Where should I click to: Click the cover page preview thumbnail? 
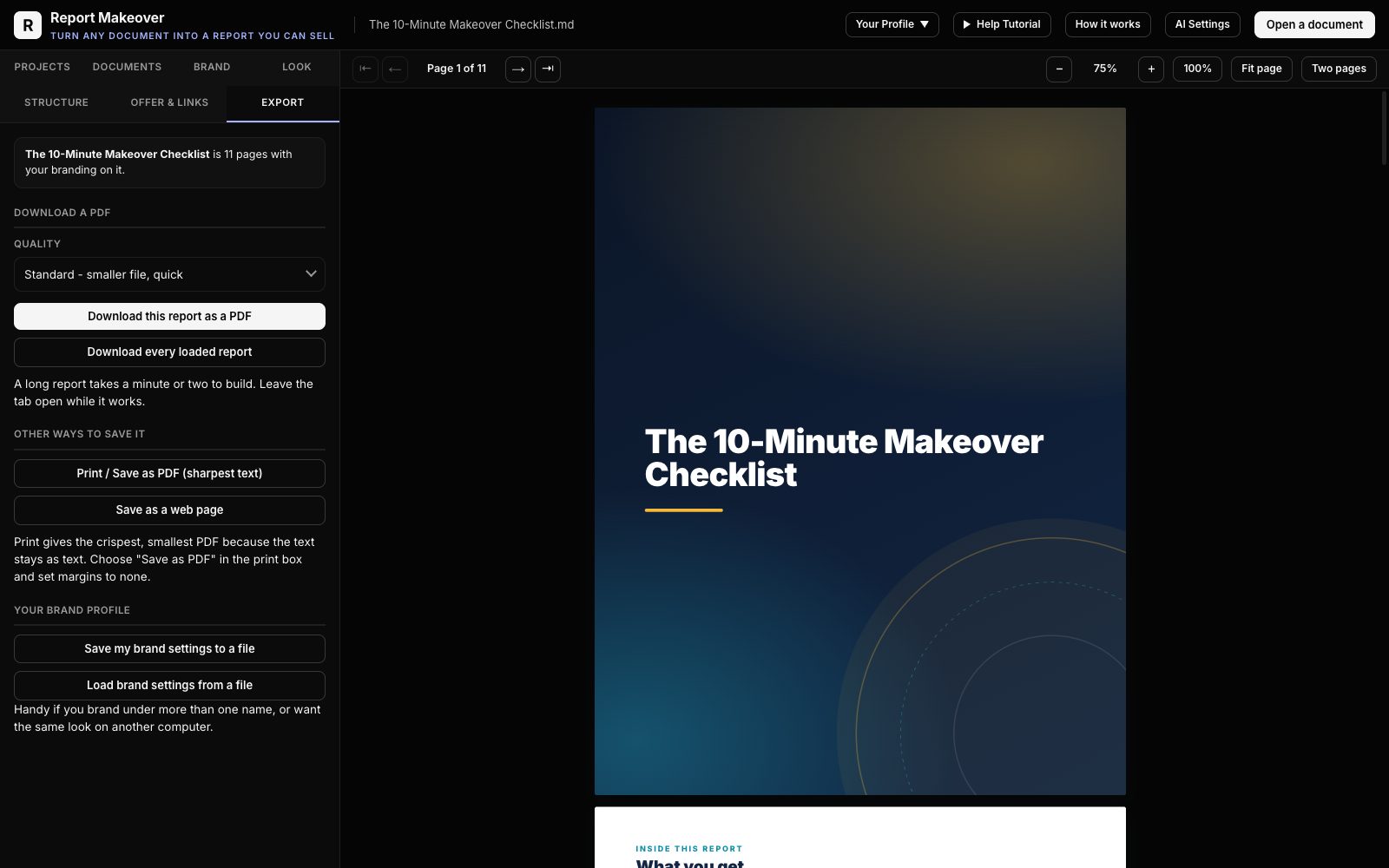point(859,450)
